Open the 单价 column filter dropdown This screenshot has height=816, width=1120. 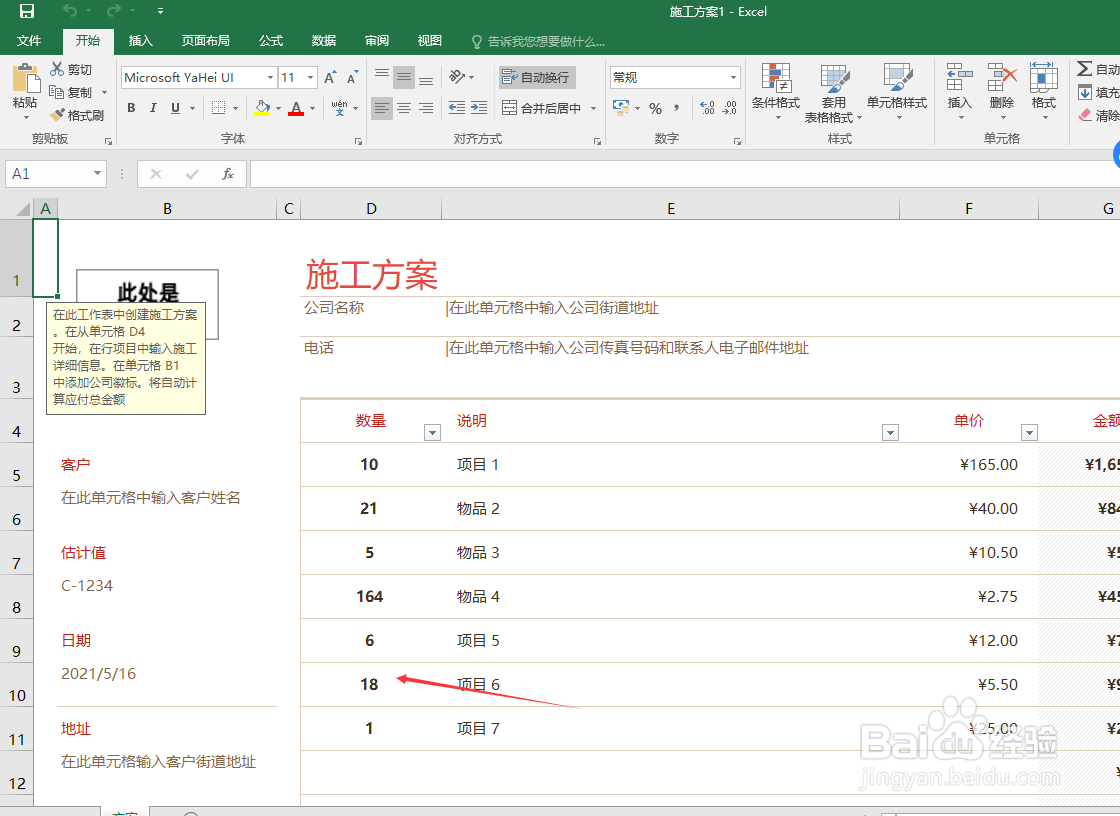coord(1029,433)
